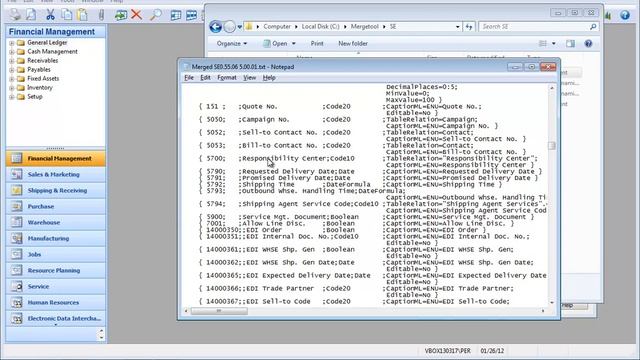640x360 pixels.
Task: Click the Explorer forward arrow button
Action: [x=230, y=27]
